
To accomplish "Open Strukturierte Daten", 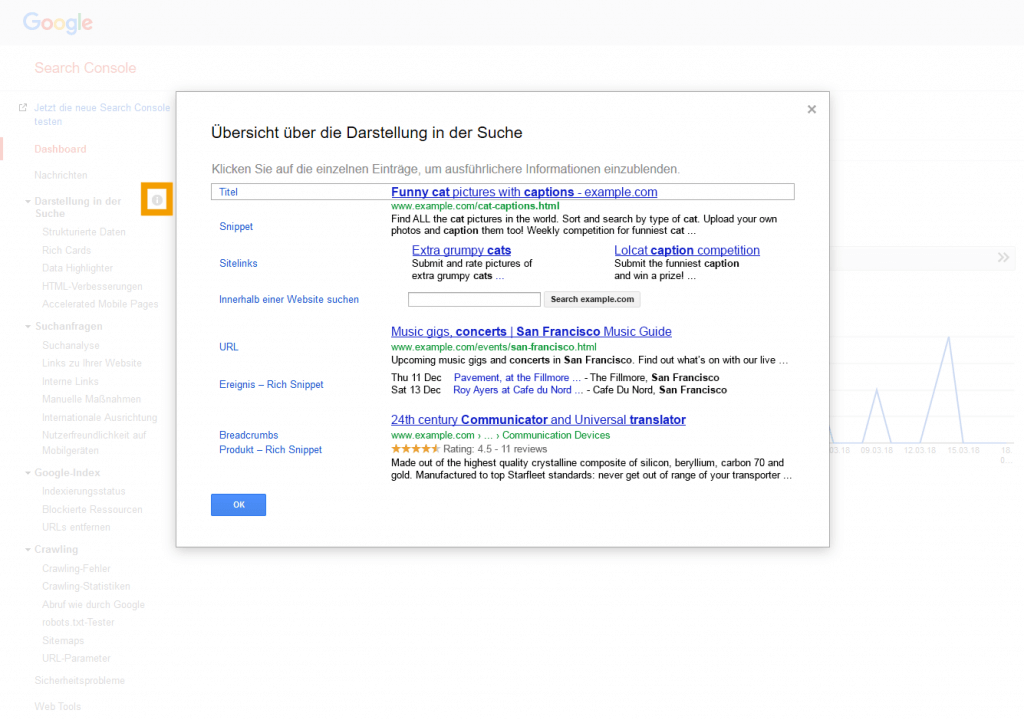I will click(x=84, y=232).
